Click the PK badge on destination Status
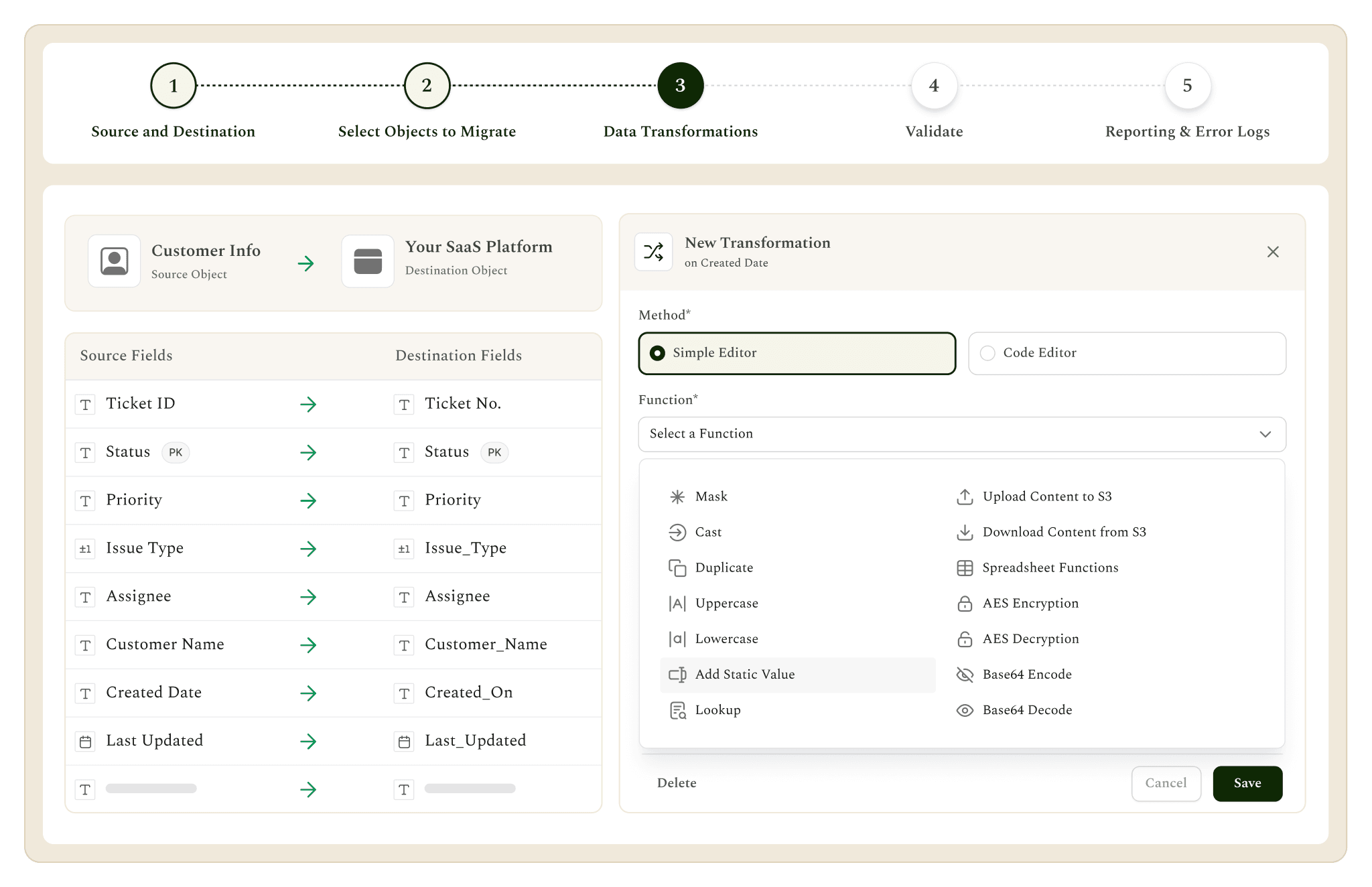 click(494, 453)
